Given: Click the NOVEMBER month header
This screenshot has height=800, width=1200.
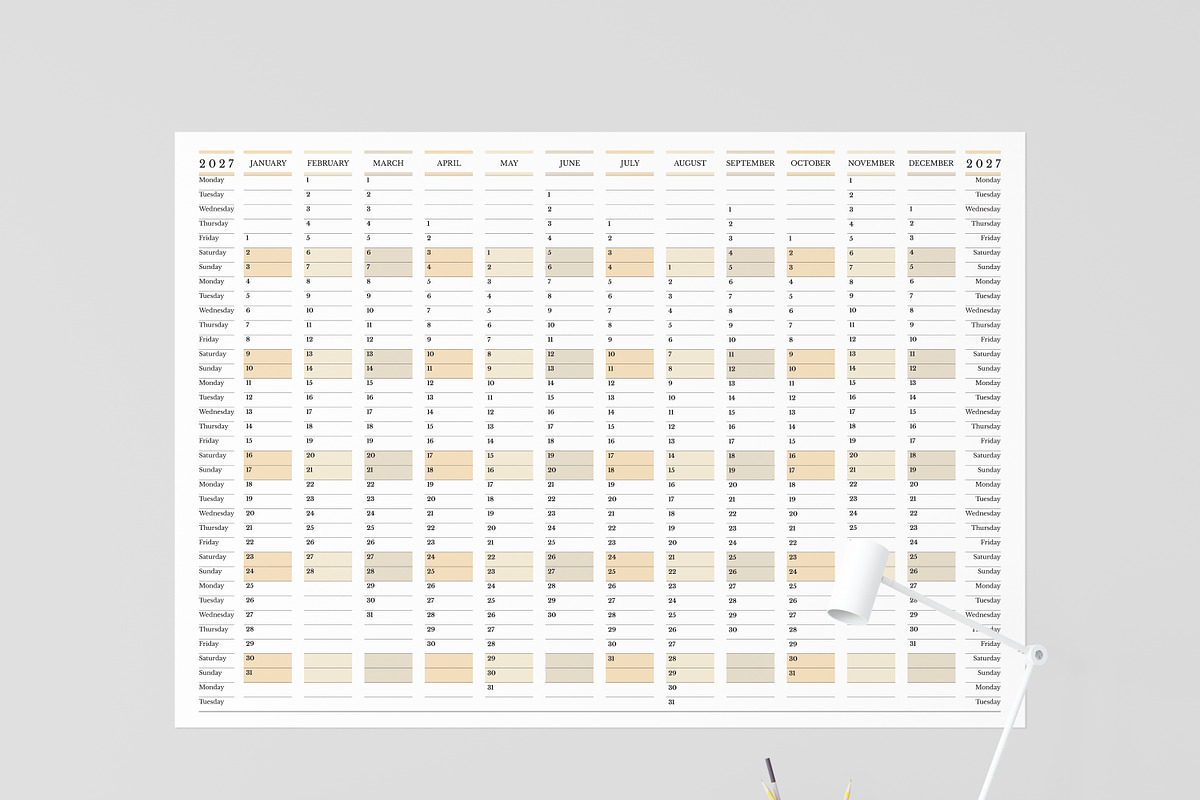Looking at the screenshot, I should pyautogui.click(x=871, y=163).
